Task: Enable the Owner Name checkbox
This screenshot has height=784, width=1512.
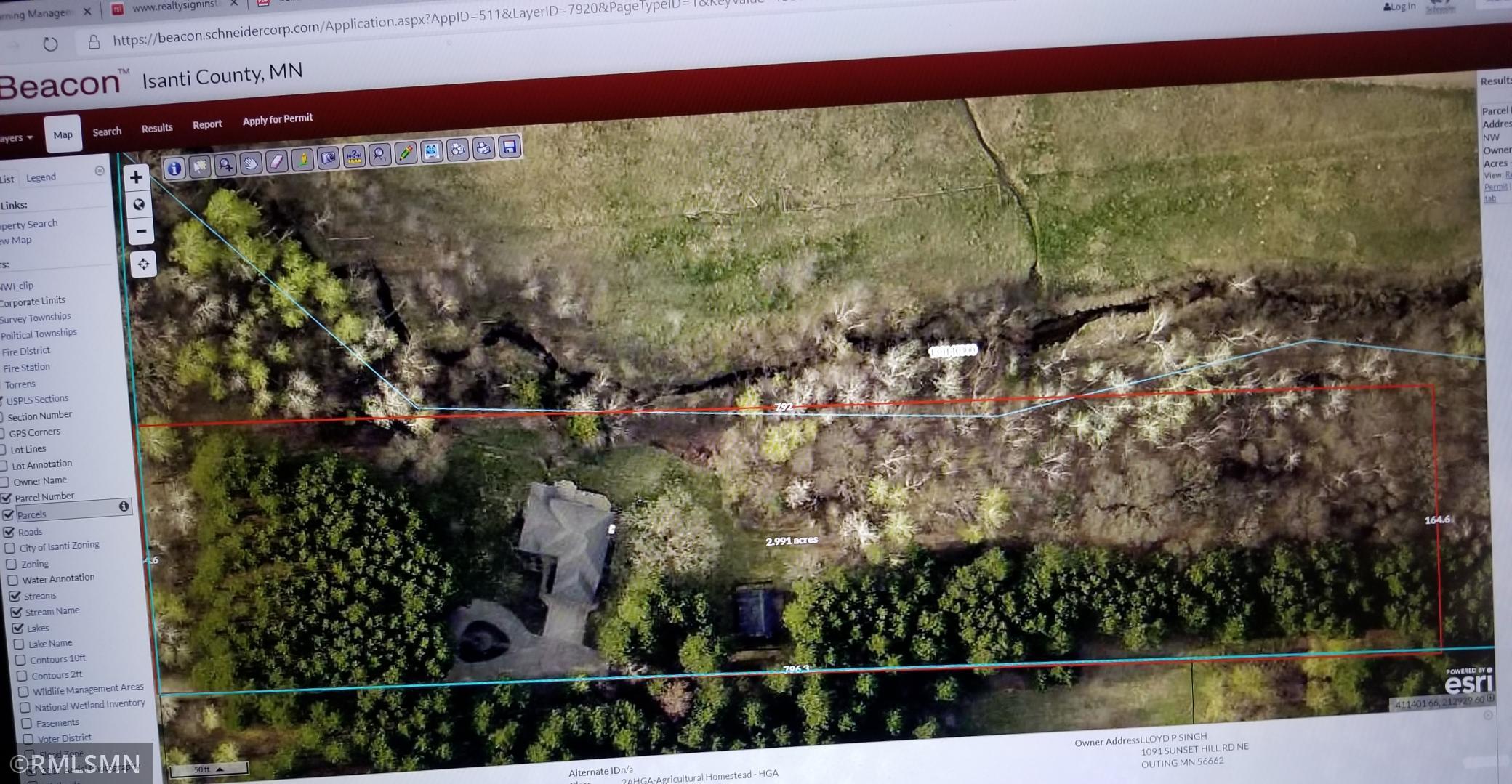Action: coord(4,482)
